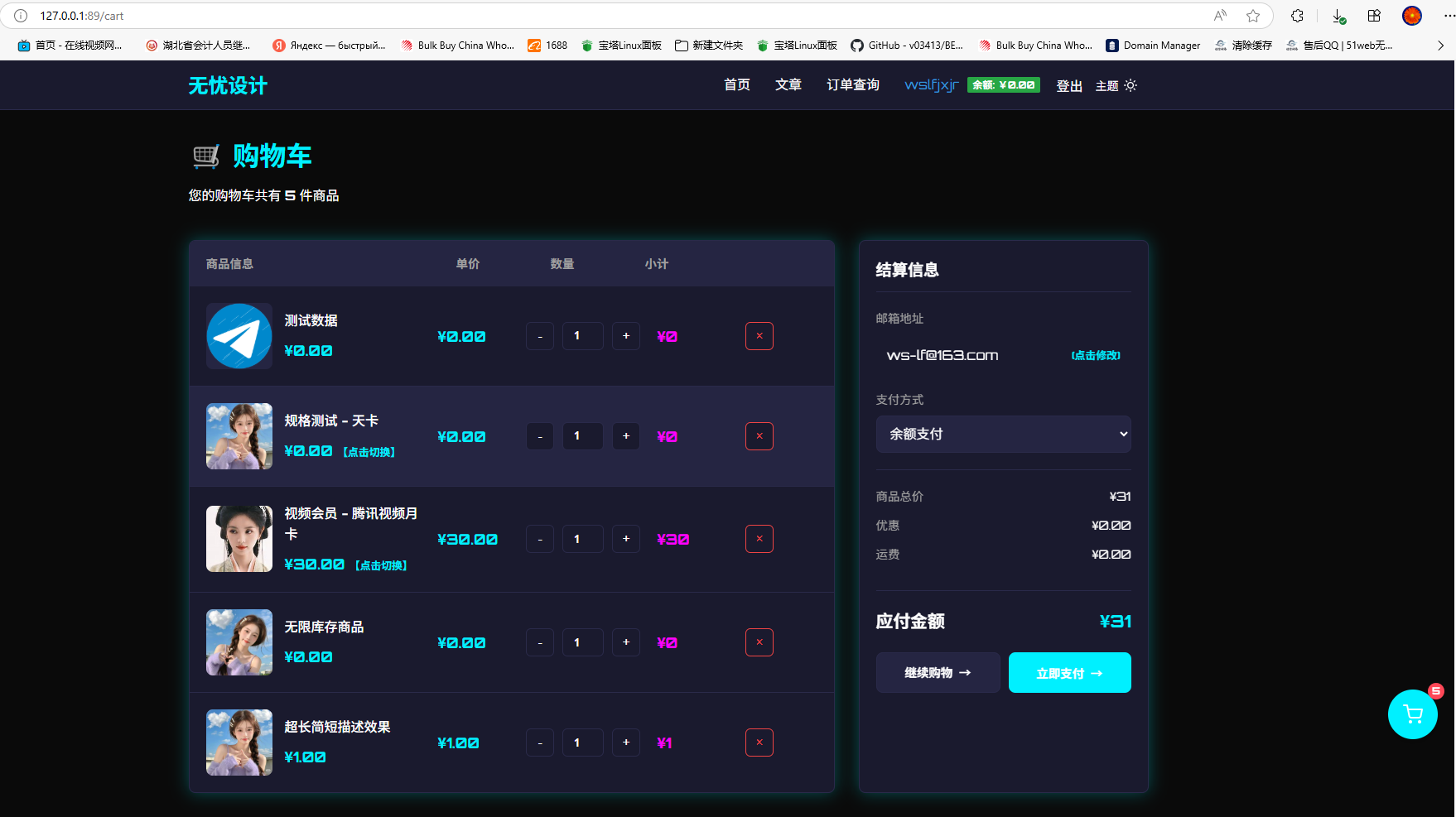Remove the 测试数据 item from cart

point(759,336)
